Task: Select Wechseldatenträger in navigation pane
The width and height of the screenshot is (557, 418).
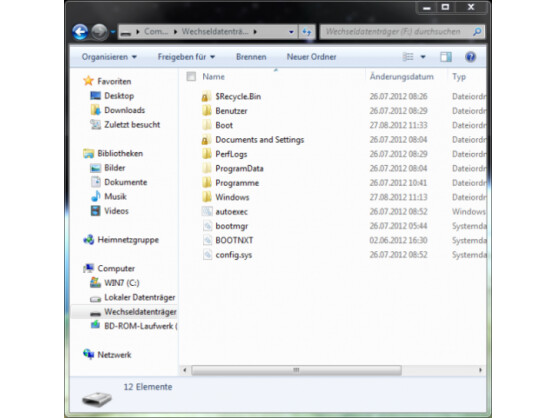Action: pos(140,312)
